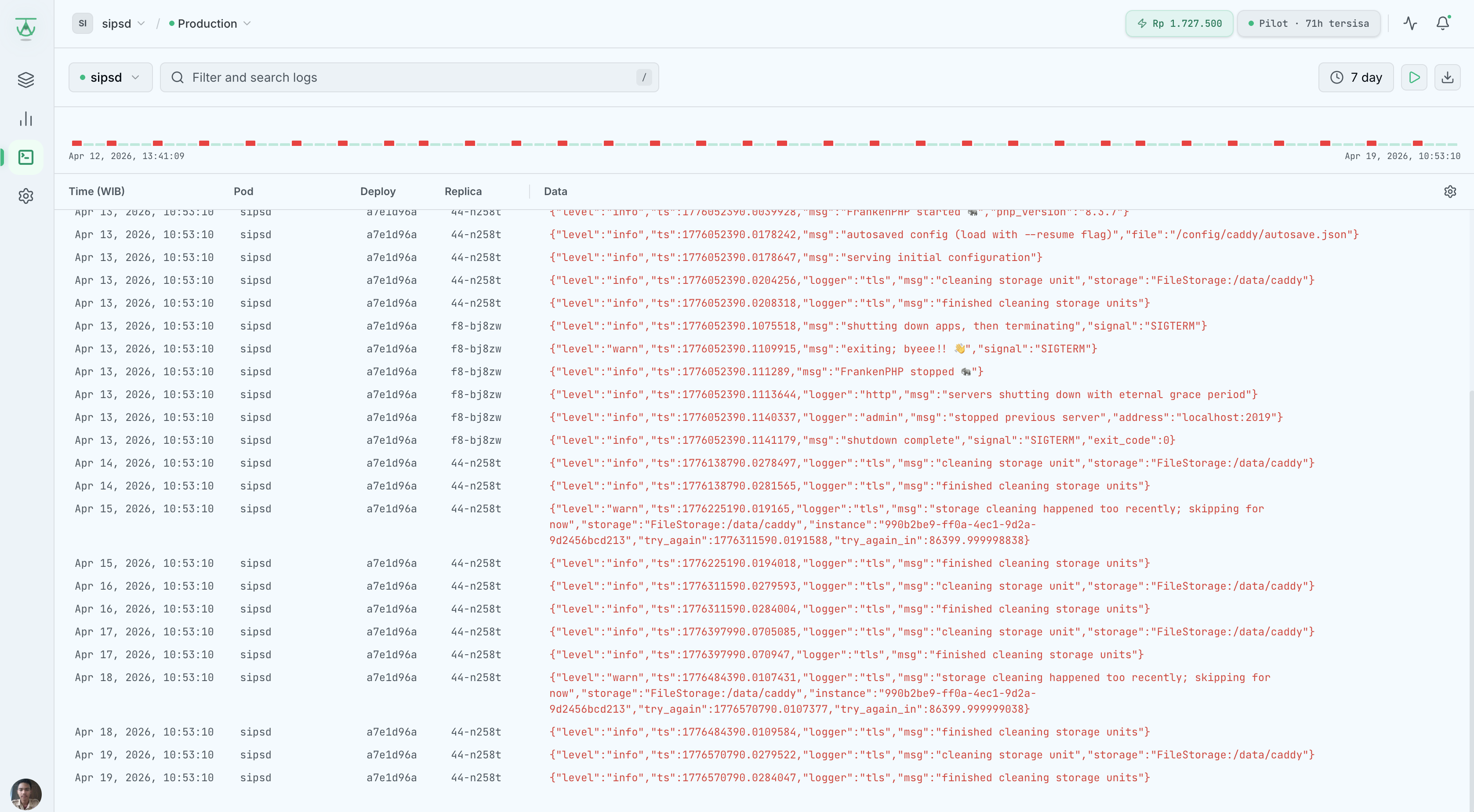Select the 'autosaved config' log entry

(x=764, y=235)
